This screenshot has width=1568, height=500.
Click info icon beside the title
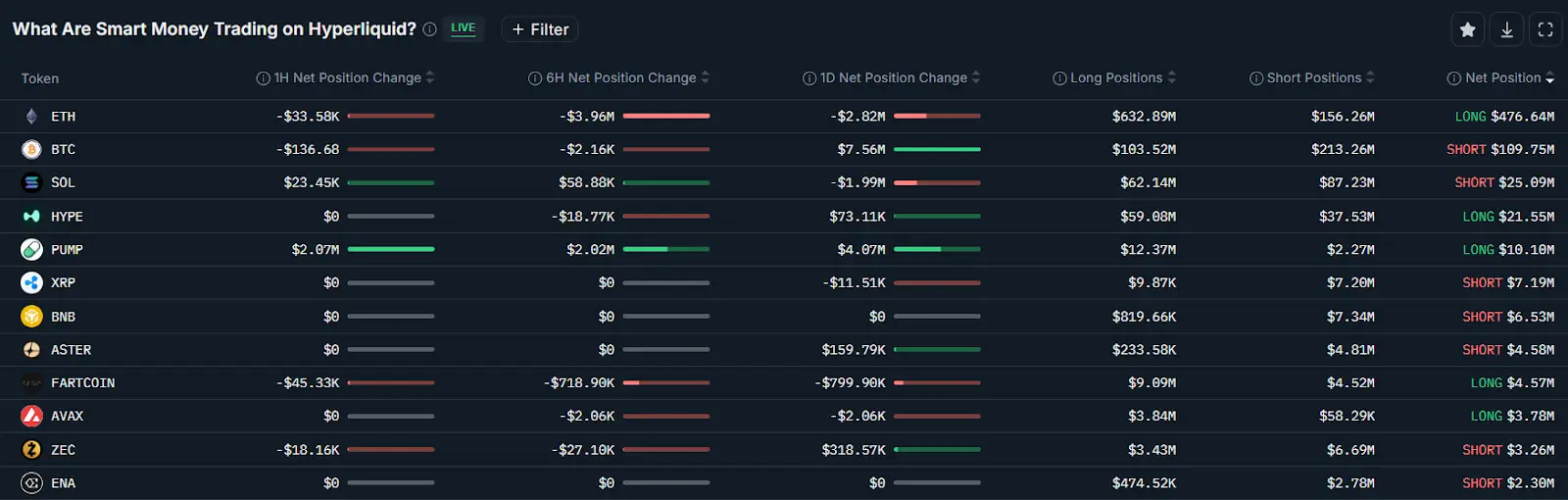point(429,29)
